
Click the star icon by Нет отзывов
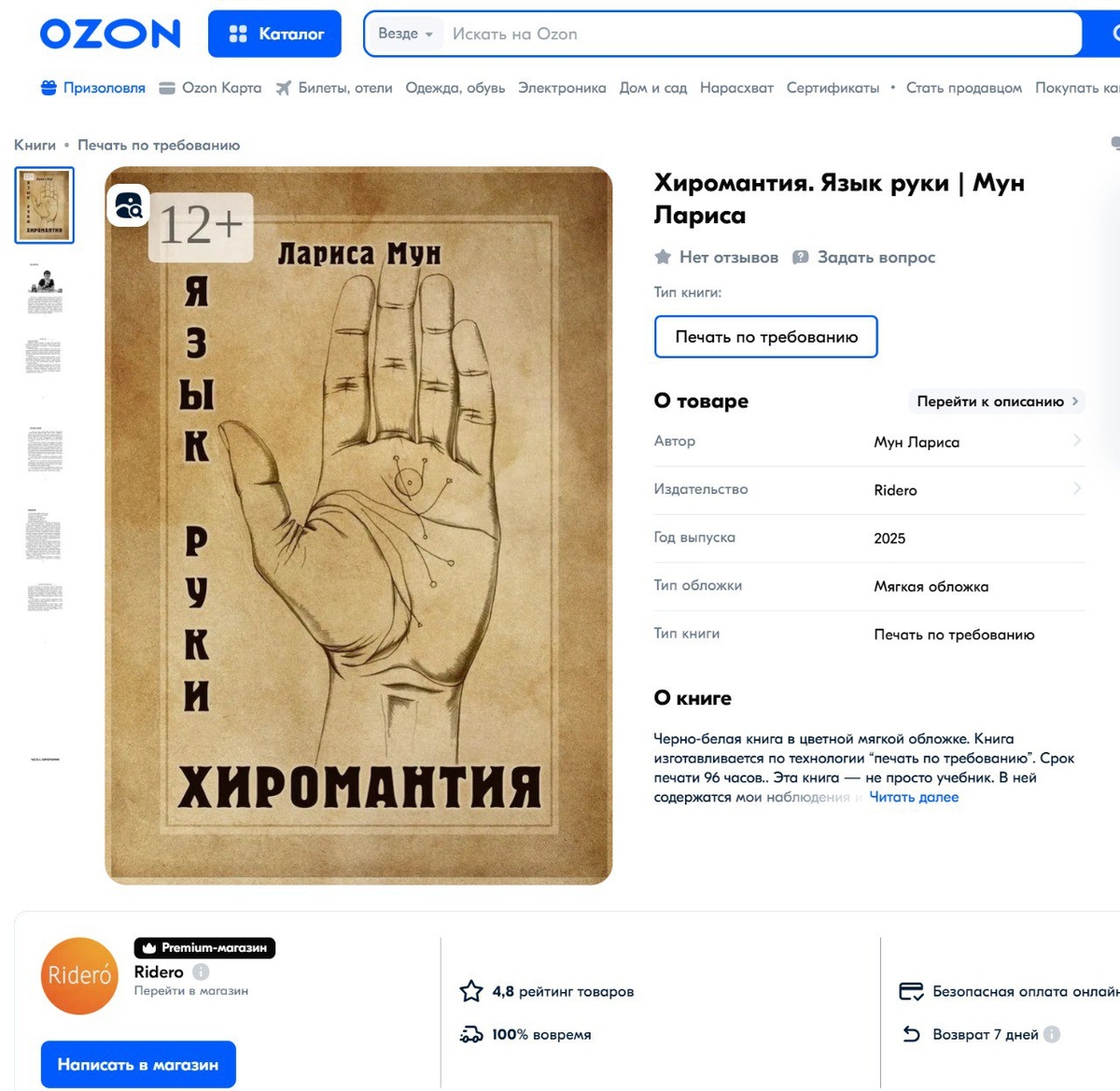(663, 257)
